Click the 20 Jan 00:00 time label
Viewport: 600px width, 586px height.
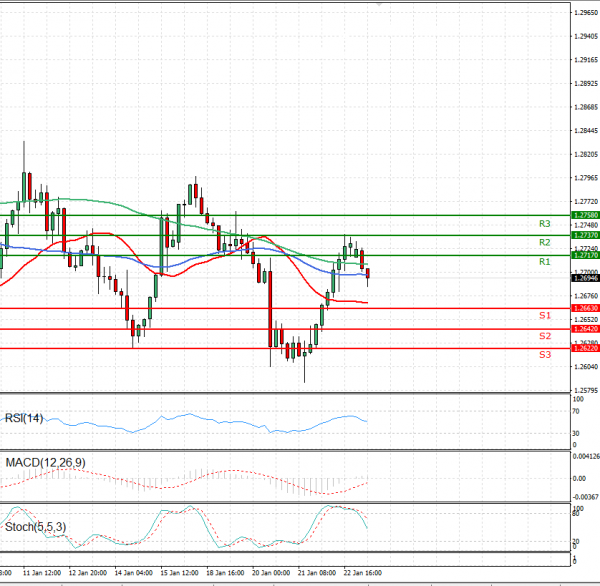[271, 573]
